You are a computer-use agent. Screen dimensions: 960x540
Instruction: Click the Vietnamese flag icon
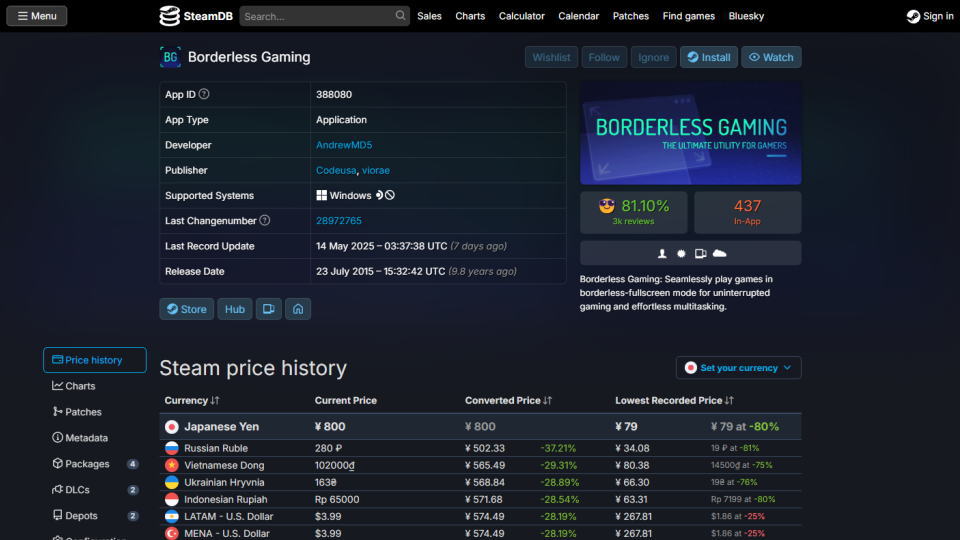coord(172,465)
